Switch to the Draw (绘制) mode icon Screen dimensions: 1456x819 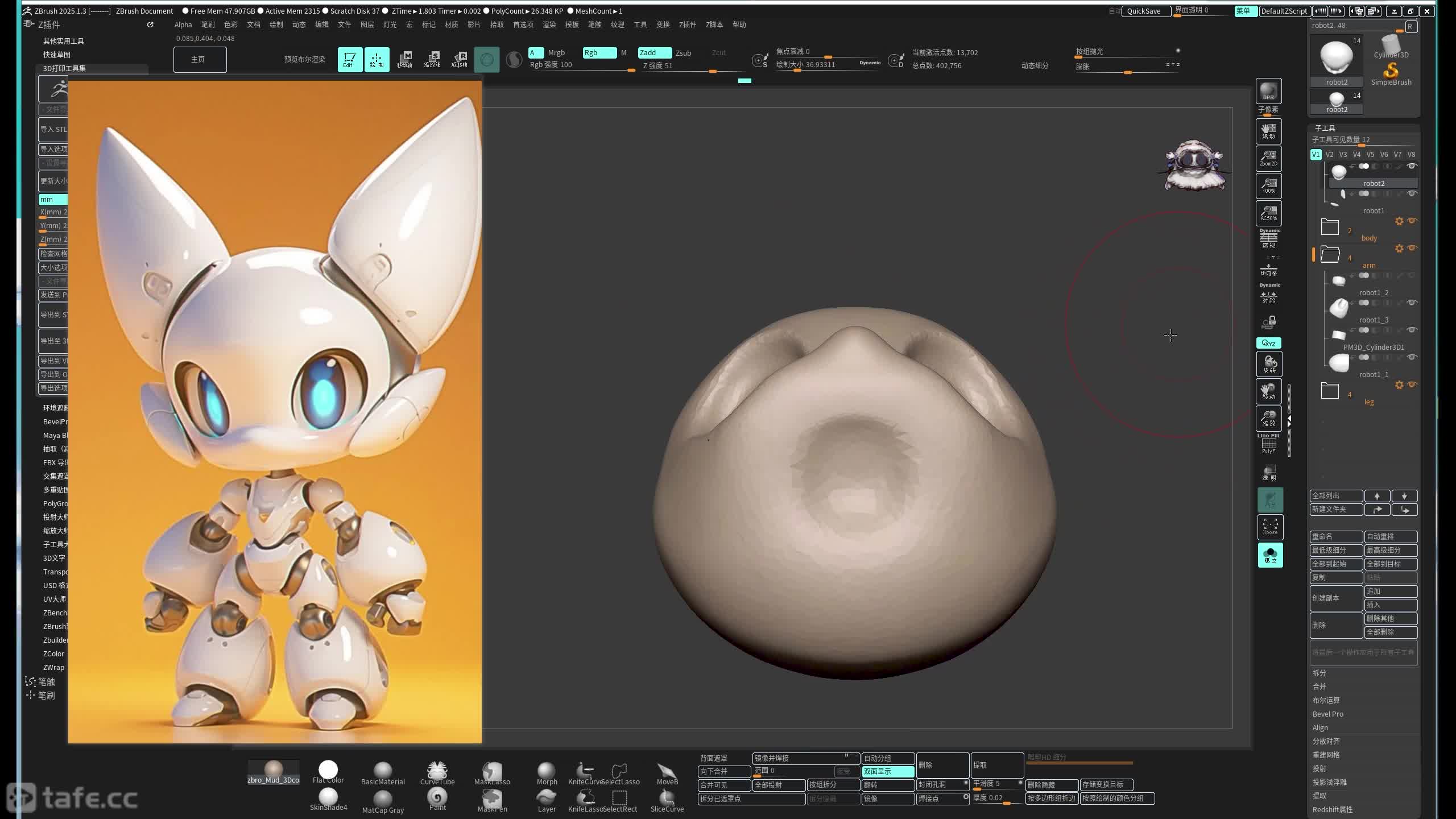tap(377, 59)
